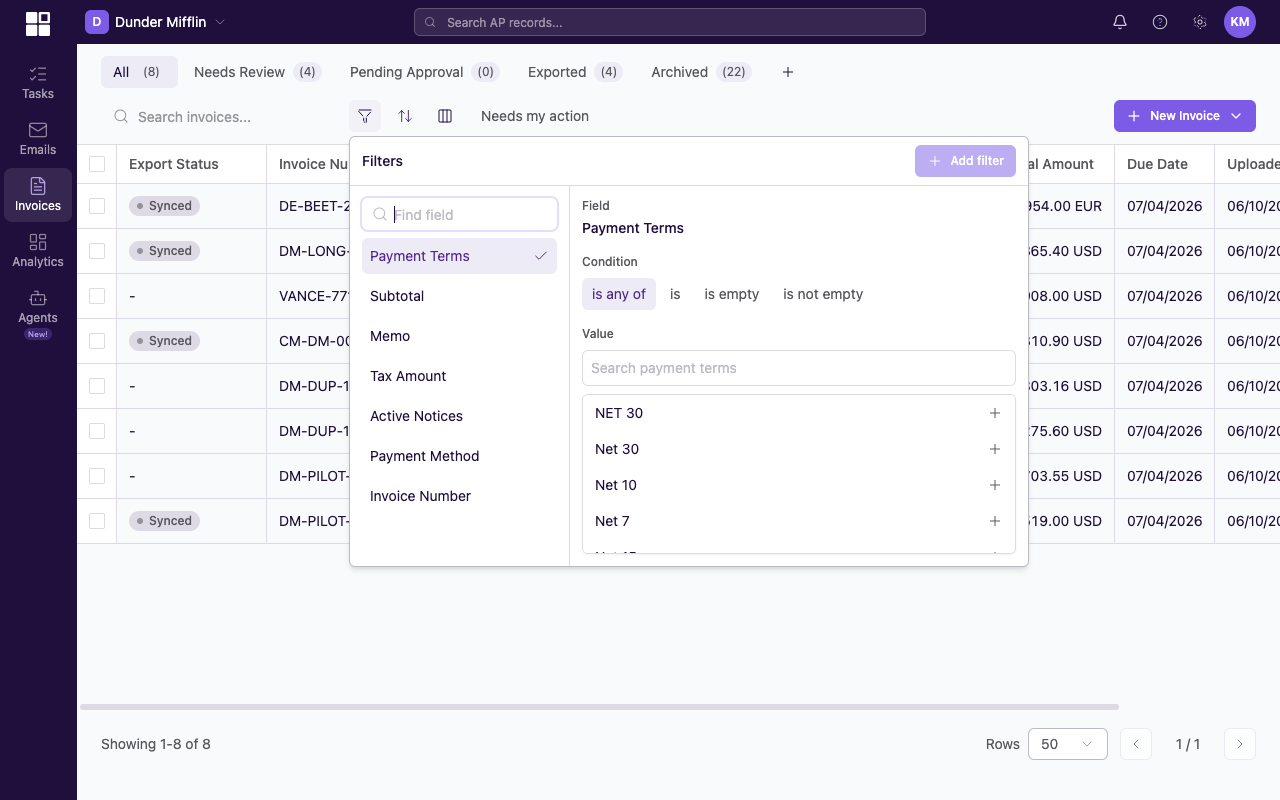Click the app logo in top-left corner
Image resolution: width=1280 pixels, height=800 pixels.
pyautogui.click(x=38, y=23)
